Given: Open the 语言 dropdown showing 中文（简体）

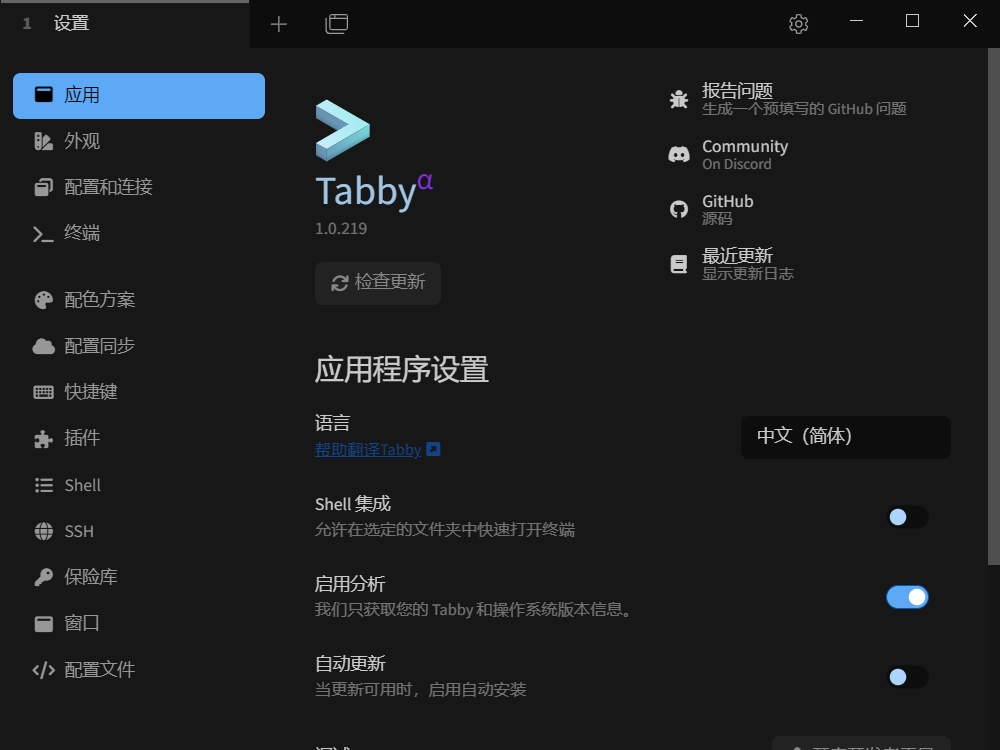Looking at the screenshot, I should pos(846,437).
